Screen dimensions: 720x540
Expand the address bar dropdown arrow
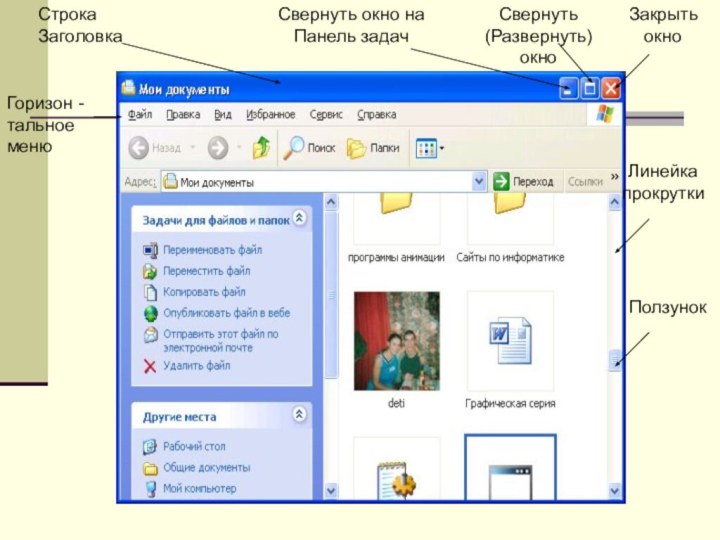point(478,182)
